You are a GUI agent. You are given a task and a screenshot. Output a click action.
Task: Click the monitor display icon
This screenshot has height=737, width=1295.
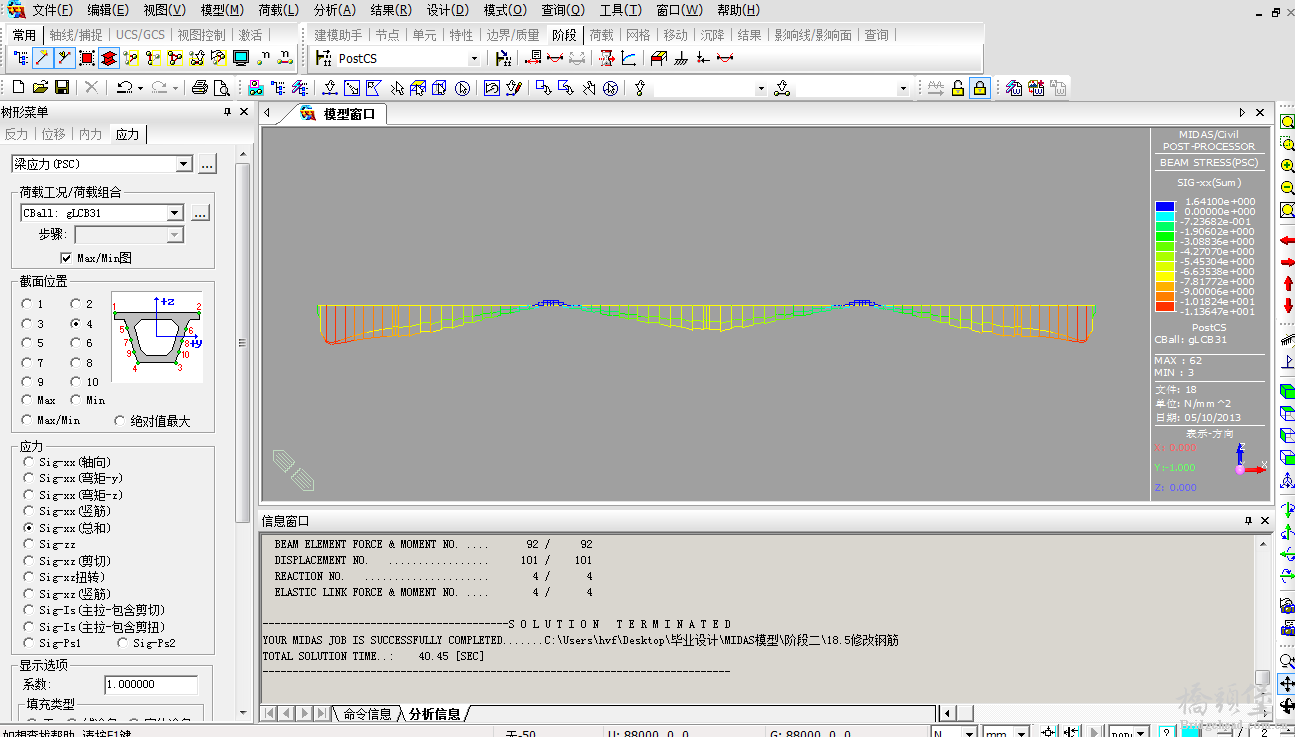pyautogui.click(x=241, y=59)
